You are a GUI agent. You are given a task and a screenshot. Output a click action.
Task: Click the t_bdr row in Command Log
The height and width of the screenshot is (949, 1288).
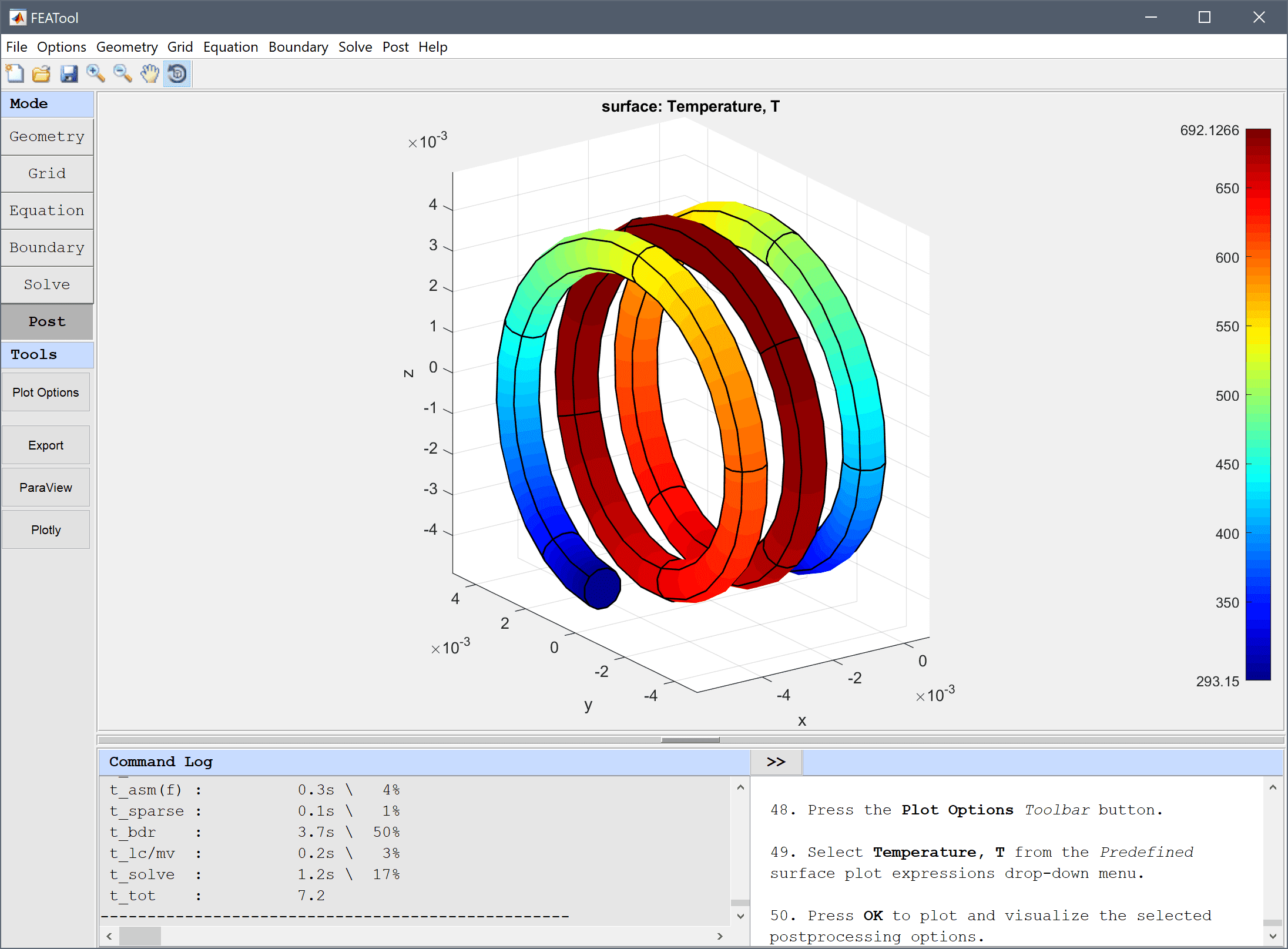click(254, 832)
